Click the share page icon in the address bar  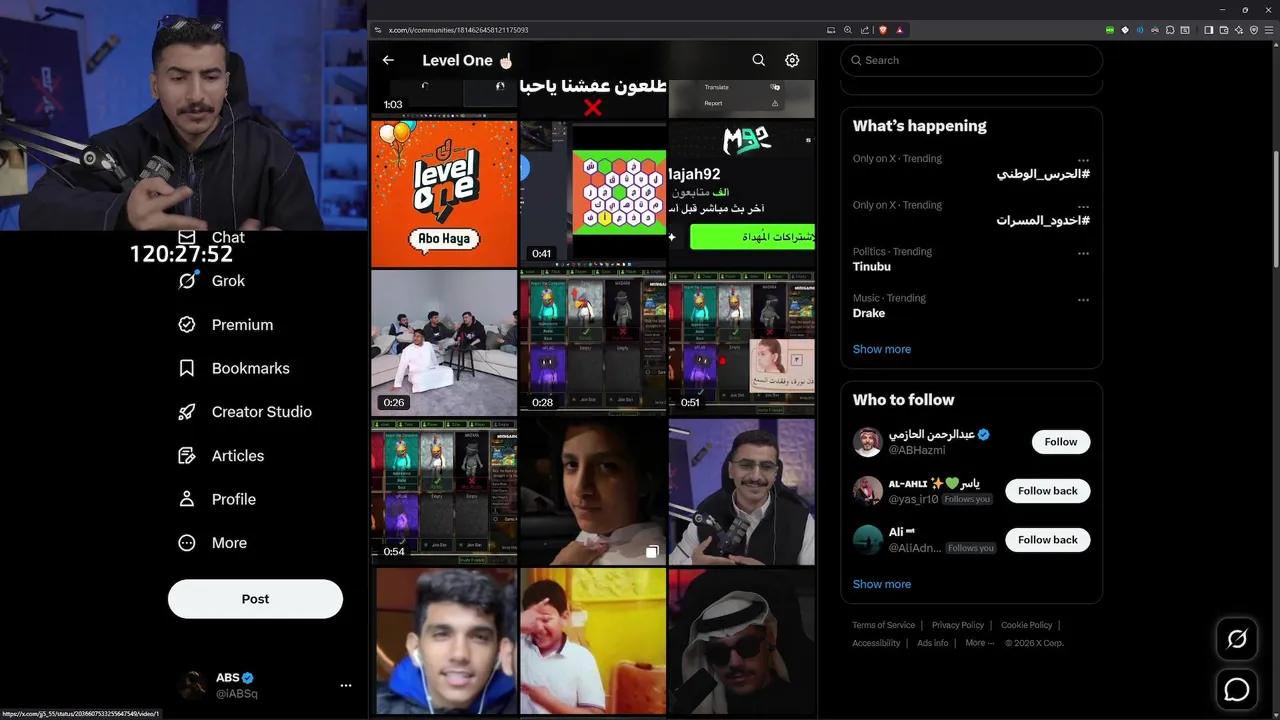pyautogui.click(x=865, y=30)
